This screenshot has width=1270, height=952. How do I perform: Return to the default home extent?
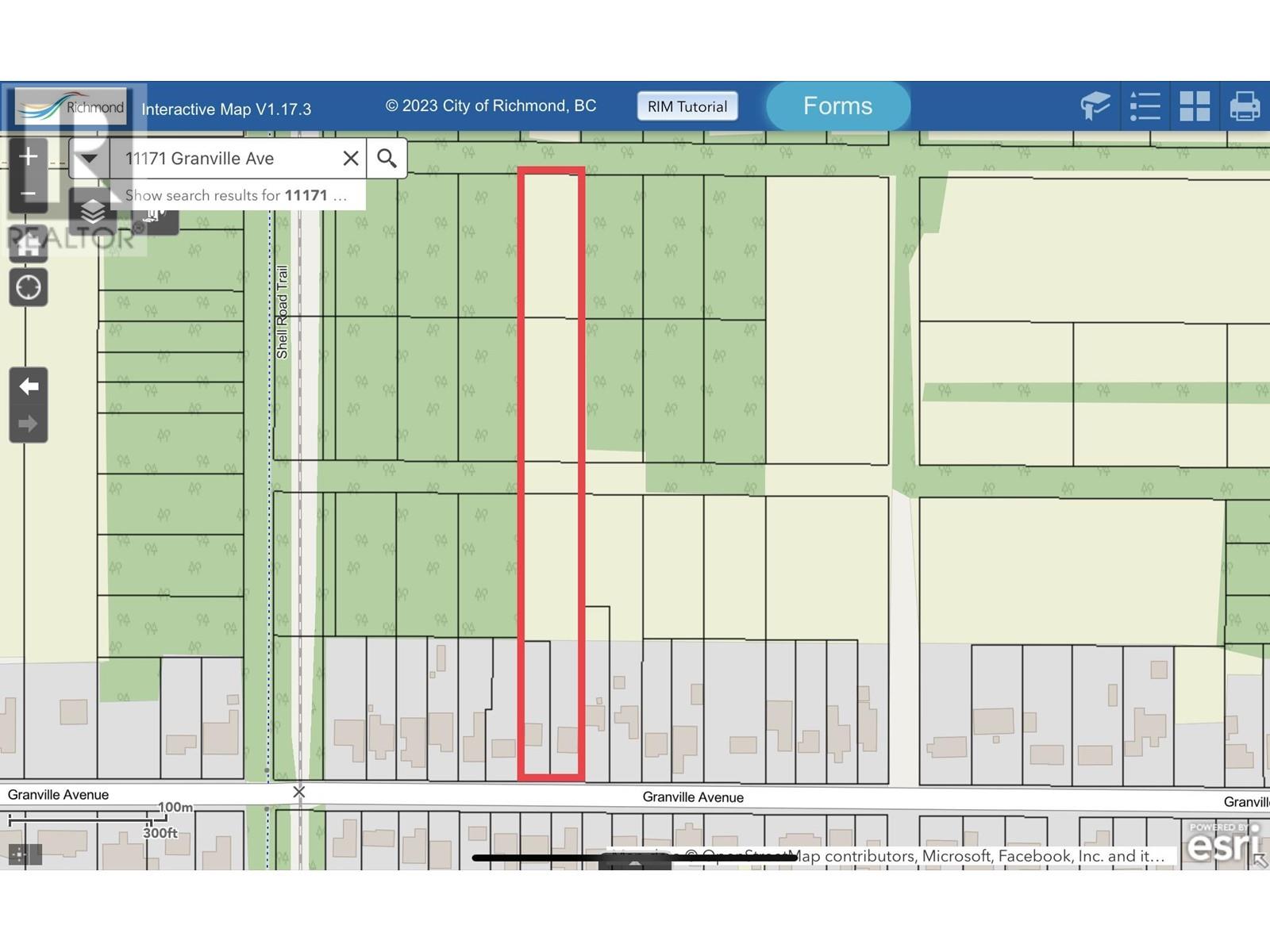[29, 245]
